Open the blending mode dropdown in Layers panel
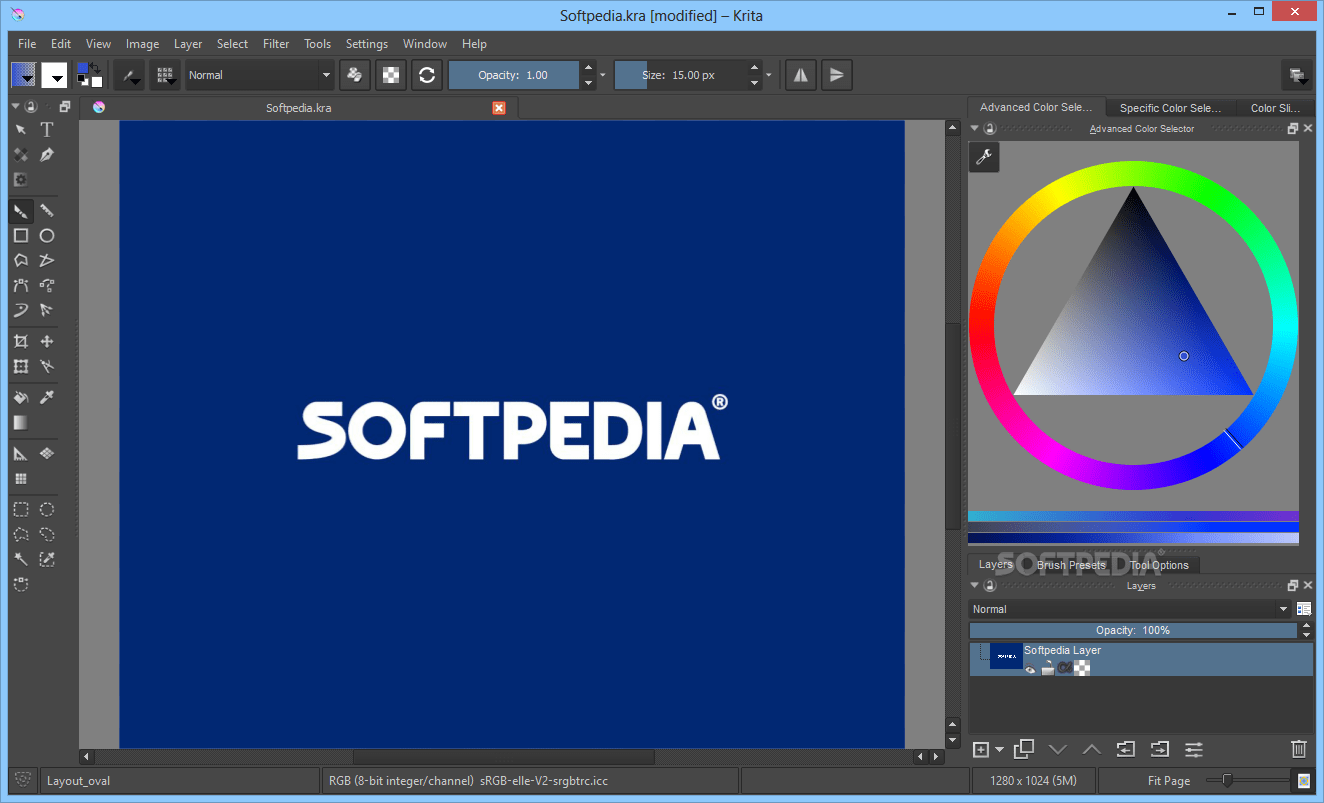 [1284, 609]
